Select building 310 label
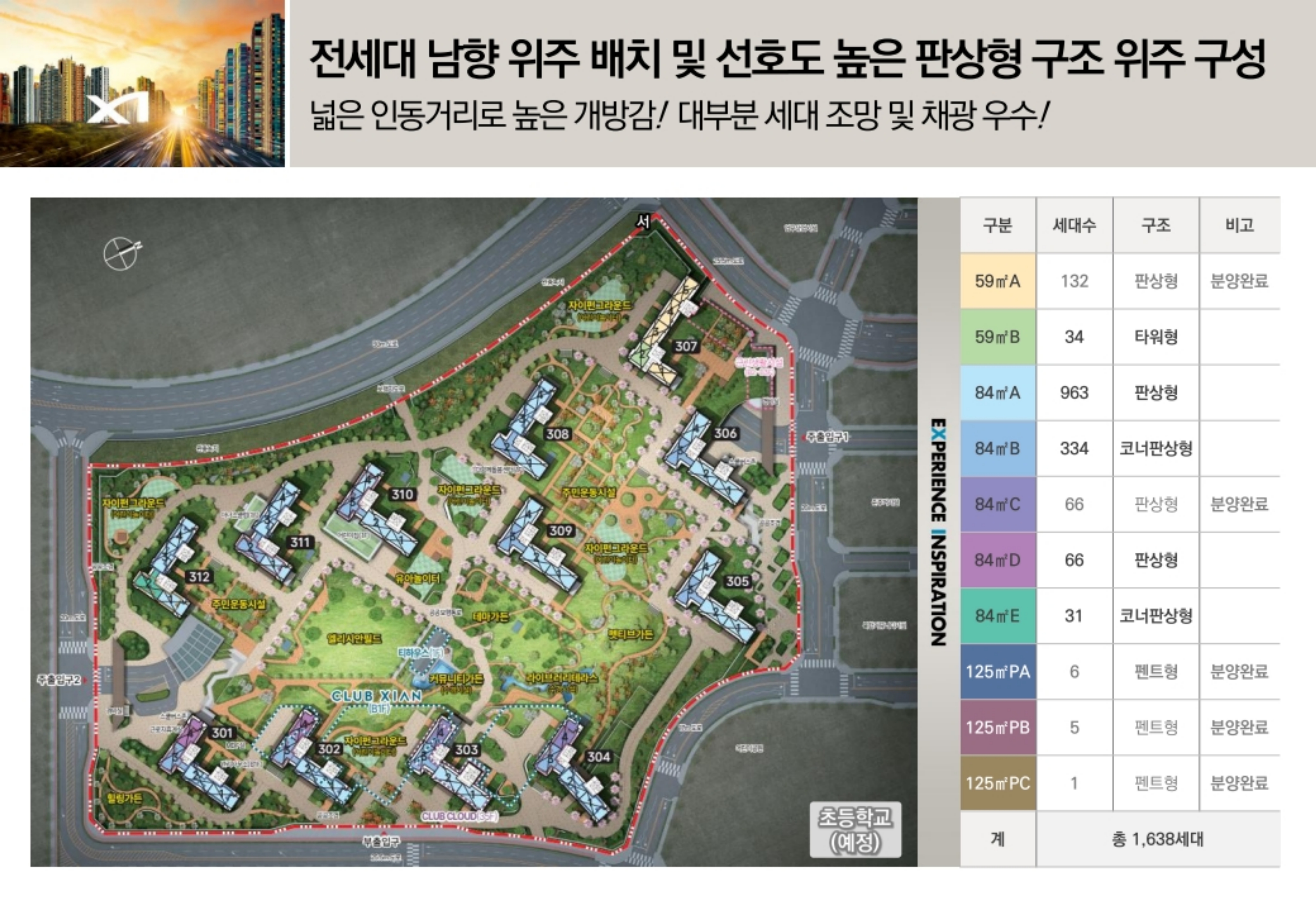Image resolution: width=1316 pixels, height=911 pixels. [402, 495]
